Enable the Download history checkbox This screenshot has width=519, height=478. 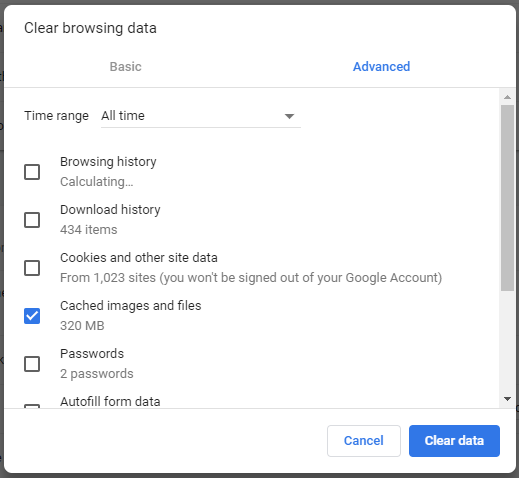click(32, 220)
